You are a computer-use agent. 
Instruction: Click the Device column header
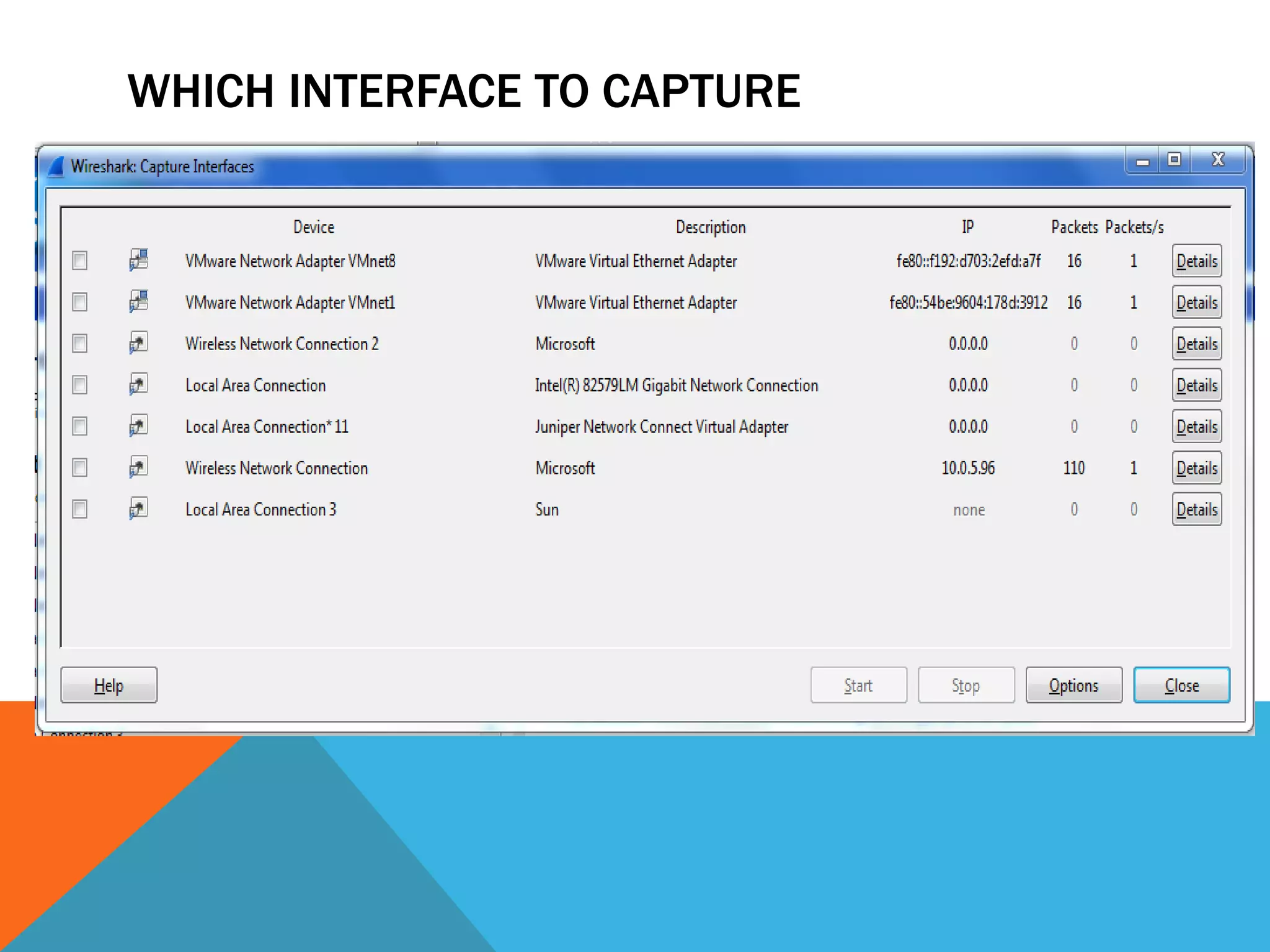314,227
